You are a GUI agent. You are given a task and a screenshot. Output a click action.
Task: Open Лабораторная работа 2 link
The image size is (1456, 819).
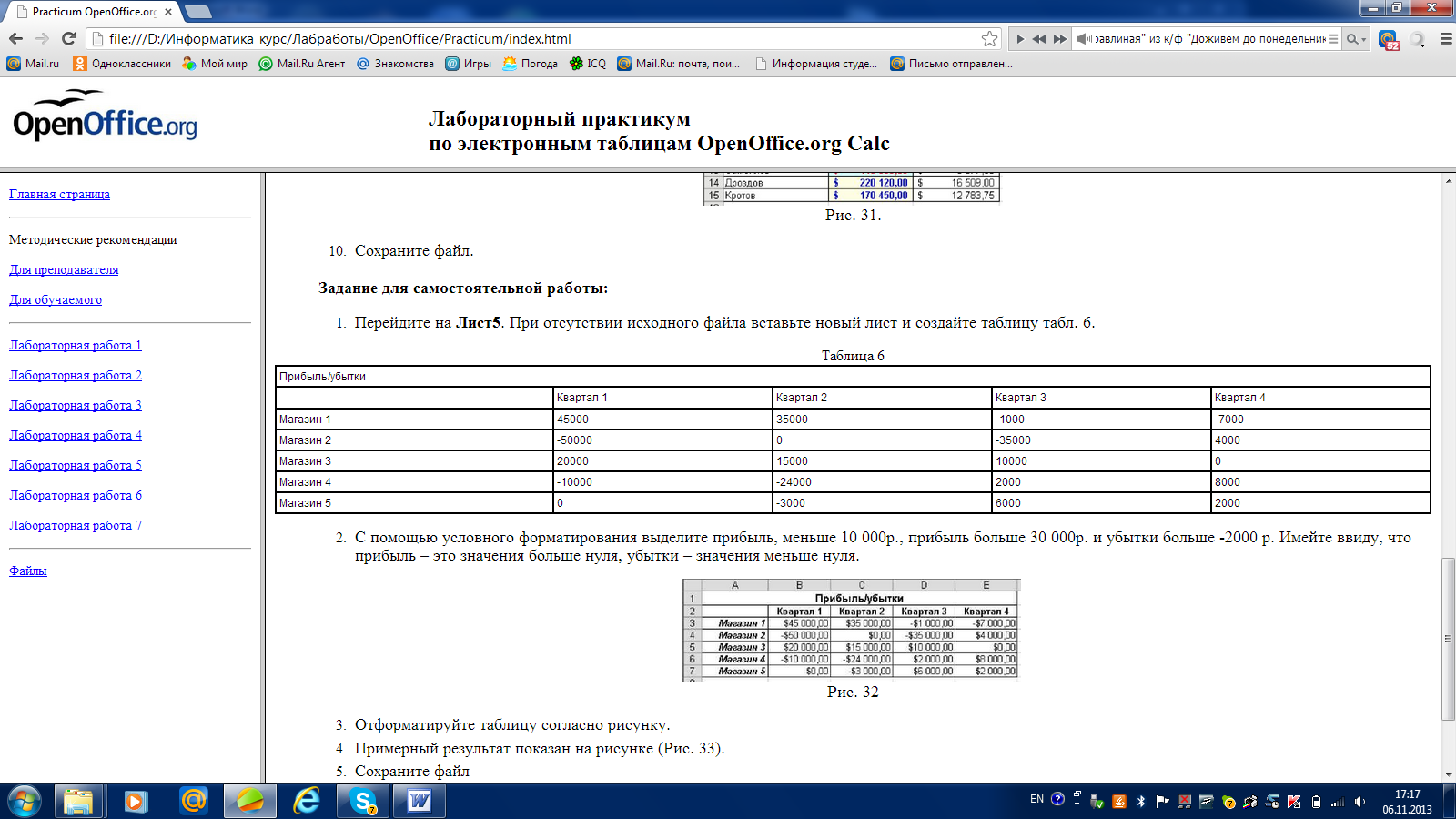(x=76, y=375)
